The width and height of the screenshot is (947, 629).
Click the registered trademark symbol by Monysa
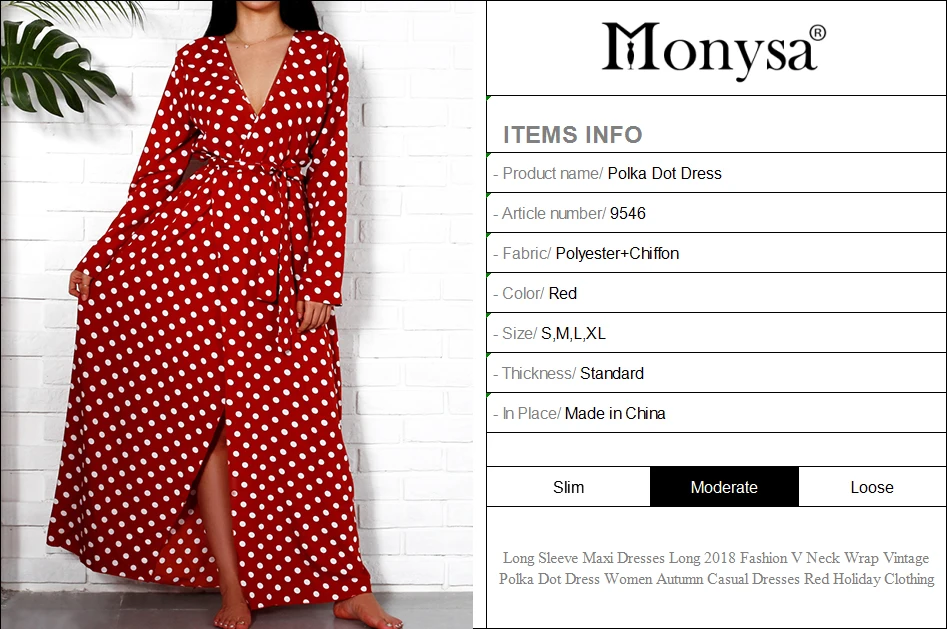[817, 33]
